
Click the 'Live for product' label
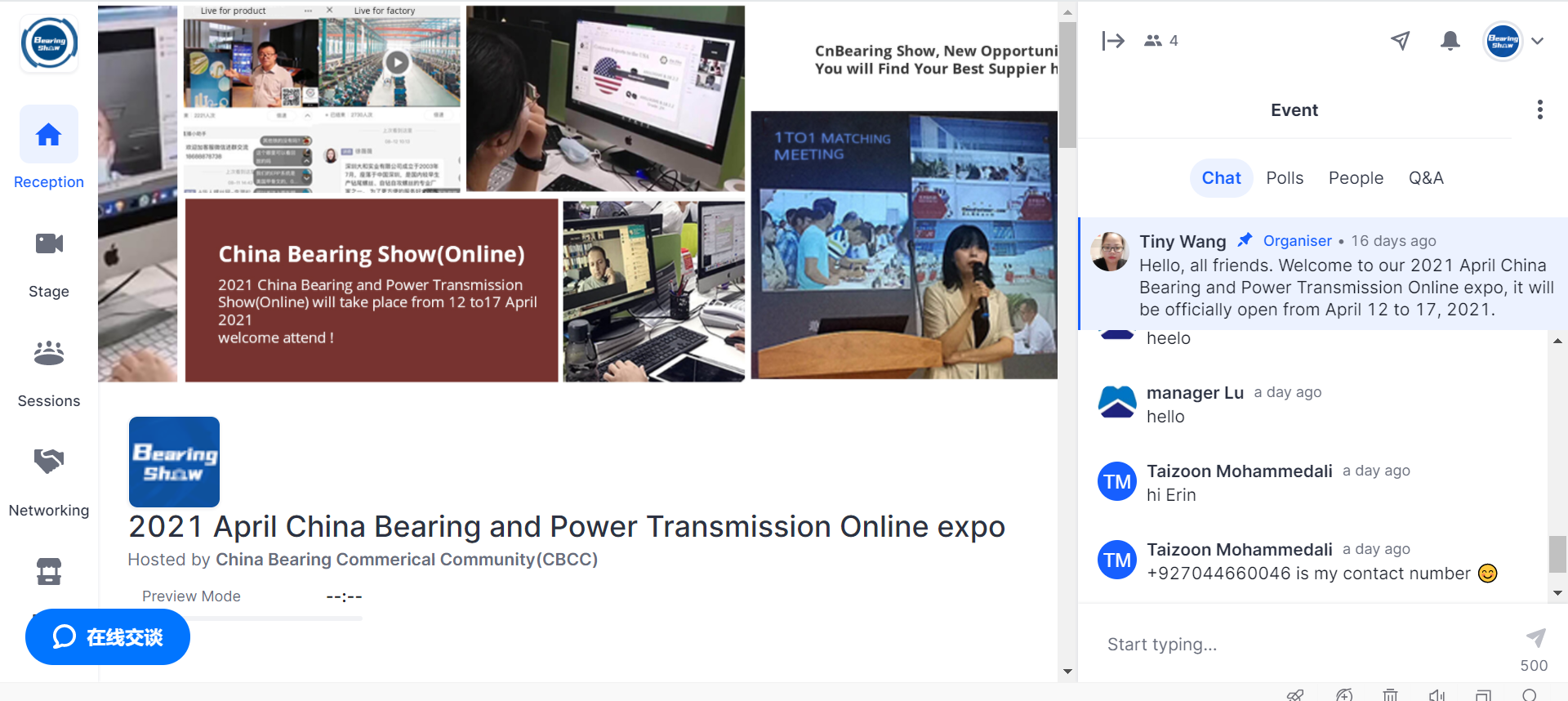(233, 11)
